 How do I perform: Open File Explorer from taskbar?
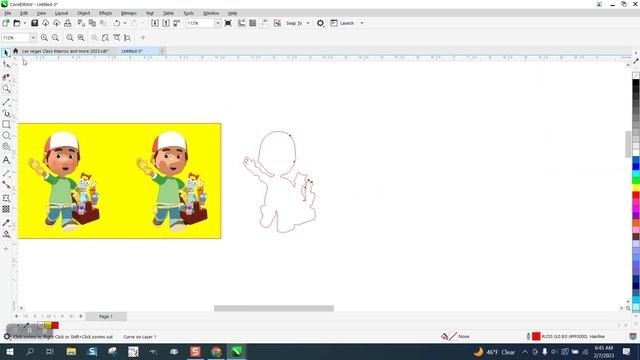[x=71, y=351]
